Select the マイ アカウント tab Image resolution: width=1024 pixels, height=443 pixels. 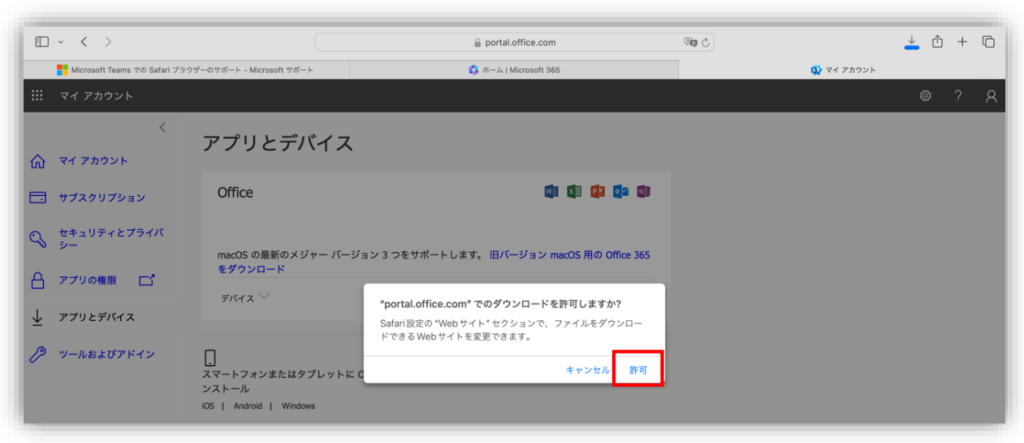pyautogui.click(x=842, y=70)
